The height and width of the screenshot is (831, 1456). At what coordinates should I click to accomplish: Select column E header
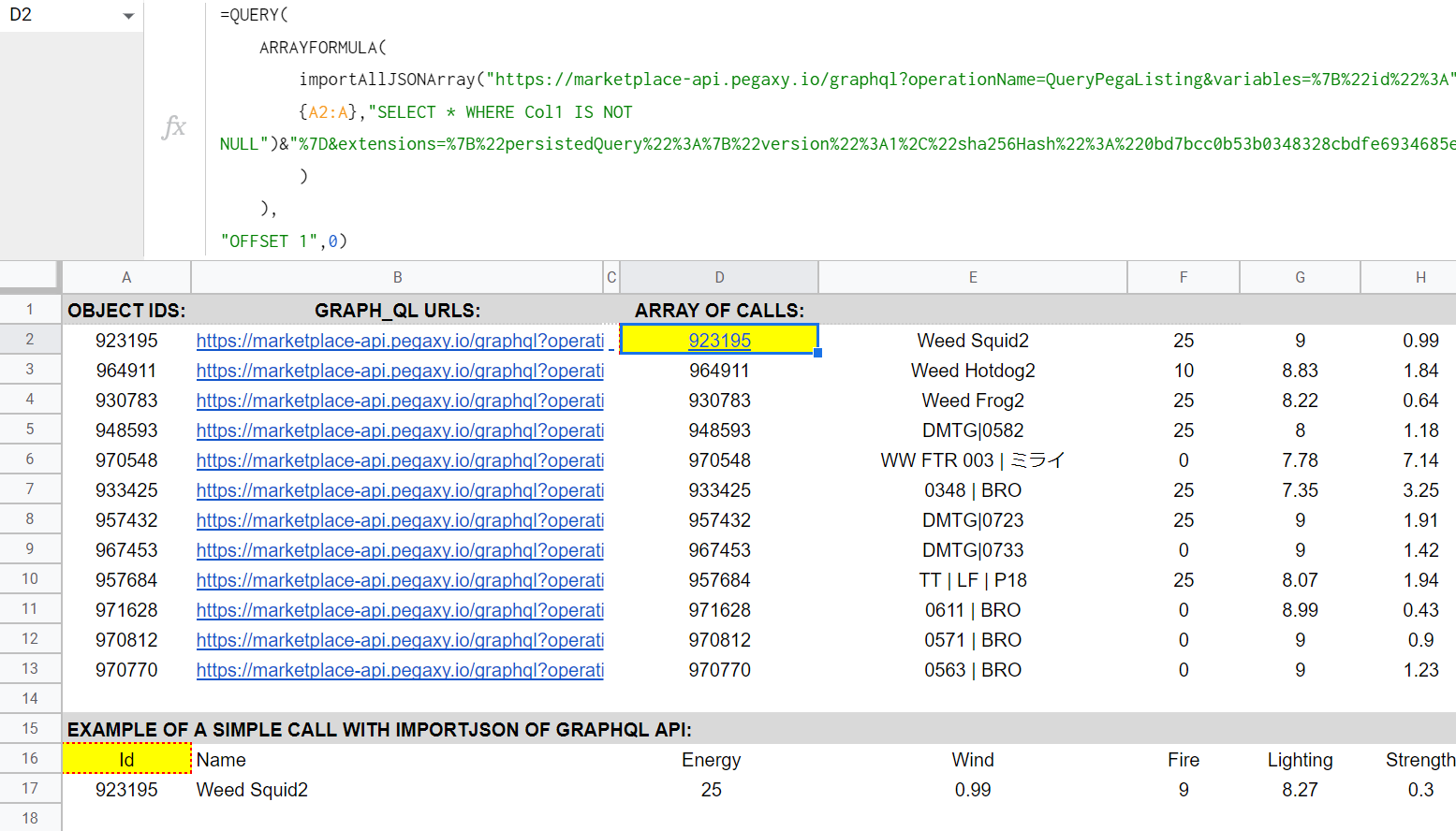tap(973, 278)
